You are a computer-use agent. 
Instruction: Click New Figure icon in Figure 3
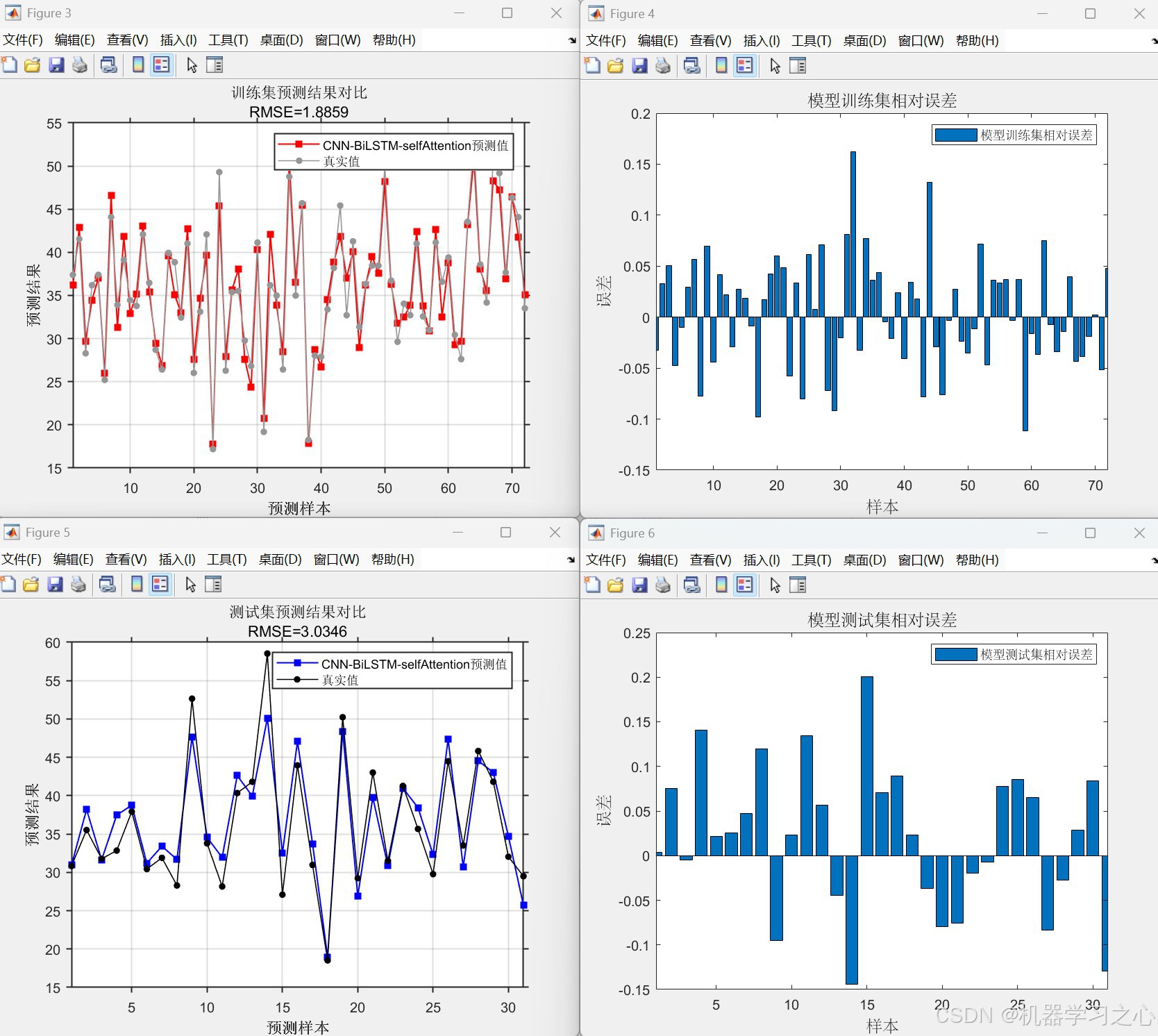9,65
